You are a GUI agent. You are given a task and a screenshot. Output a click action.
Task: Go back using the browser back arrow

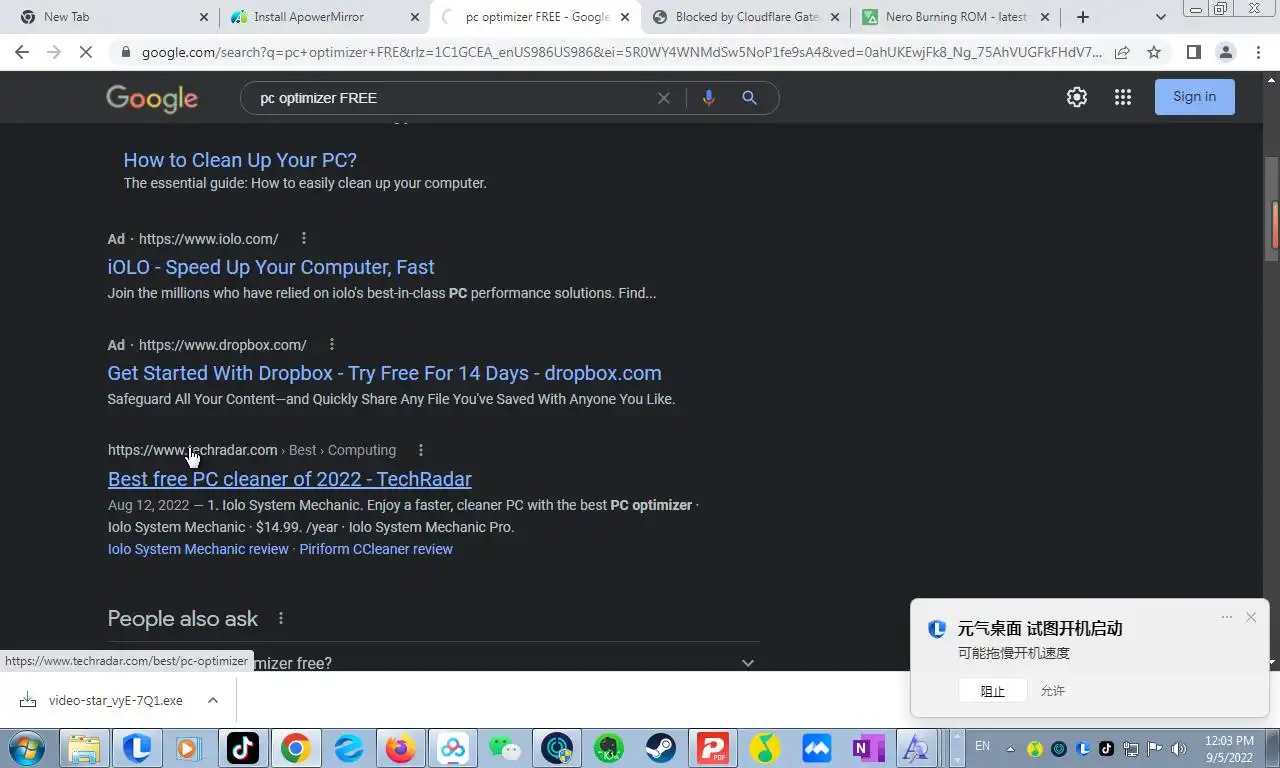coord(22,53)
